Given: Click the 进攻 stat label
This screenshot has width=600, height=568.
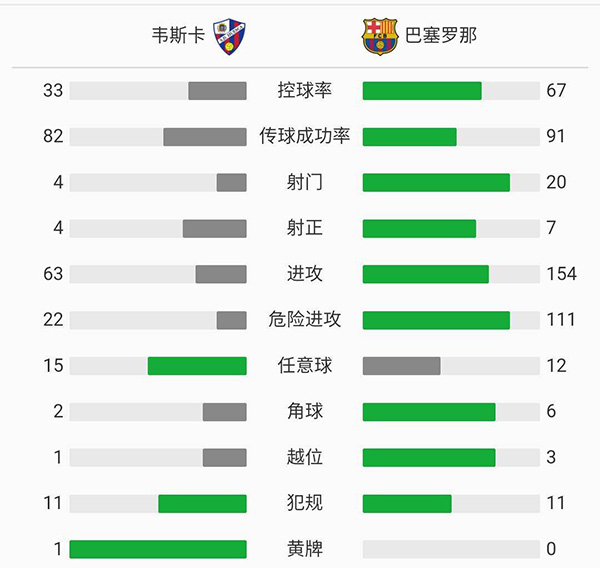Looking at the screenshot, I should pyautogui.click(x=305, y=274).
